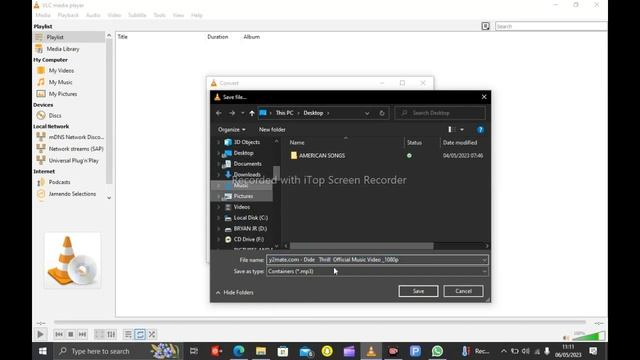Image resolution: width=640 pixels, height=360 pixels.
Task: Click the Forward arrow in Save file dialog
Action: click(x=232, y=113)
